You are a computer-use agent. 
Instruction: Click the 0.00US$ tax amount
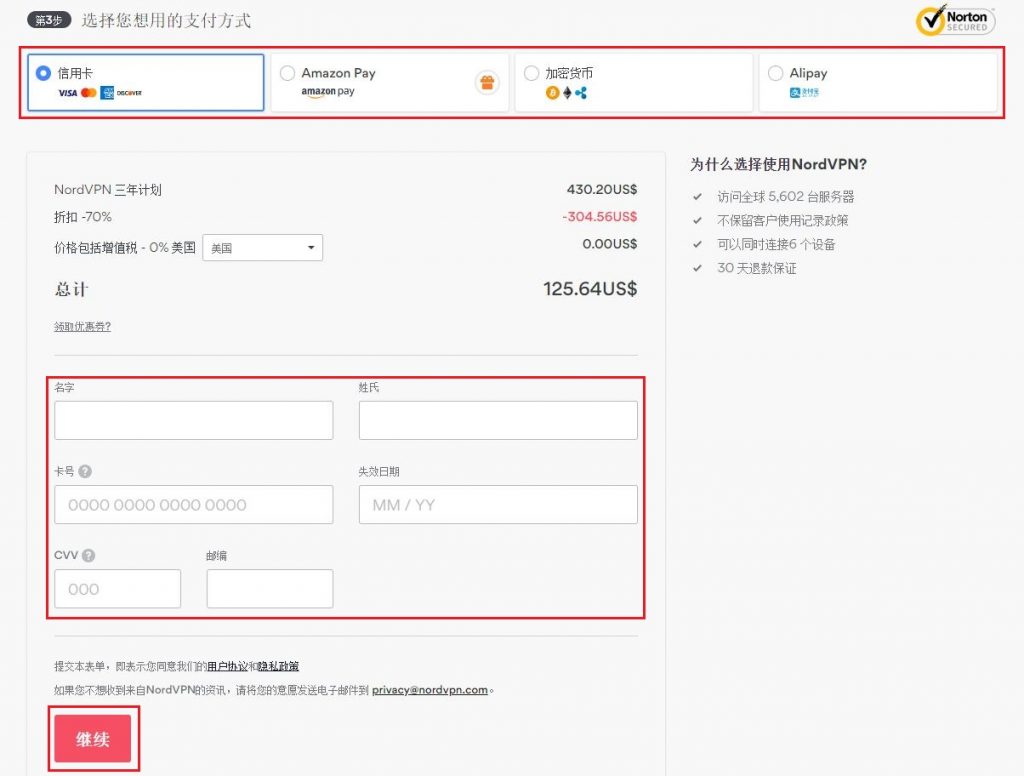(x=609, y=244)
